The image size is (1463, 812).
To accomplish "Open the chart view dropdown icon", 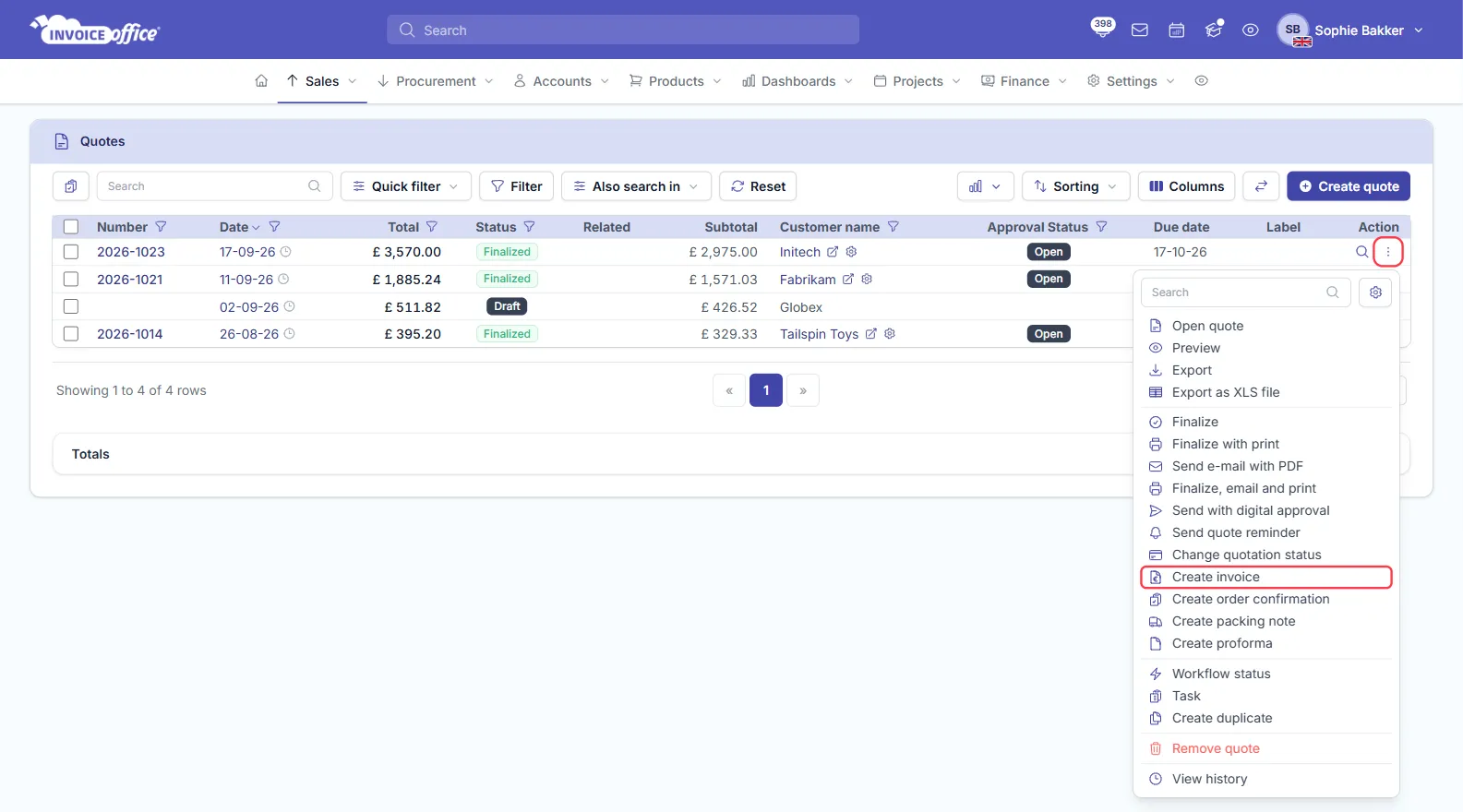I will click(986, 186).
